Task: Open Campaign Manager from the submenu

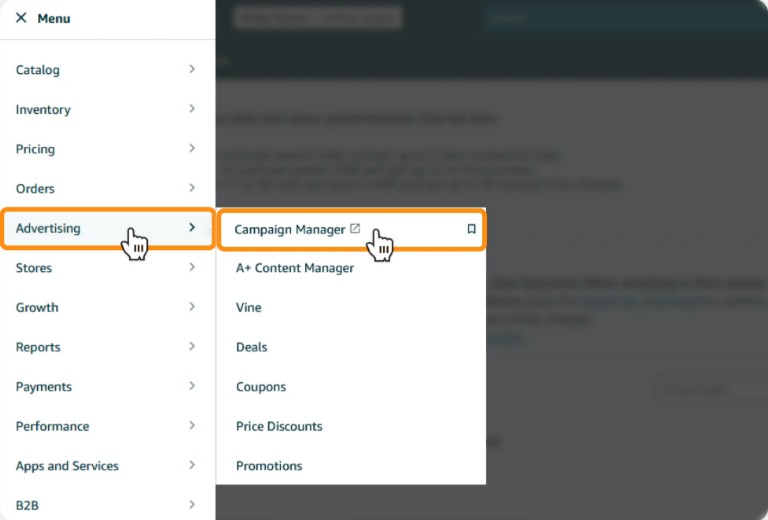Action: point(289,230)
